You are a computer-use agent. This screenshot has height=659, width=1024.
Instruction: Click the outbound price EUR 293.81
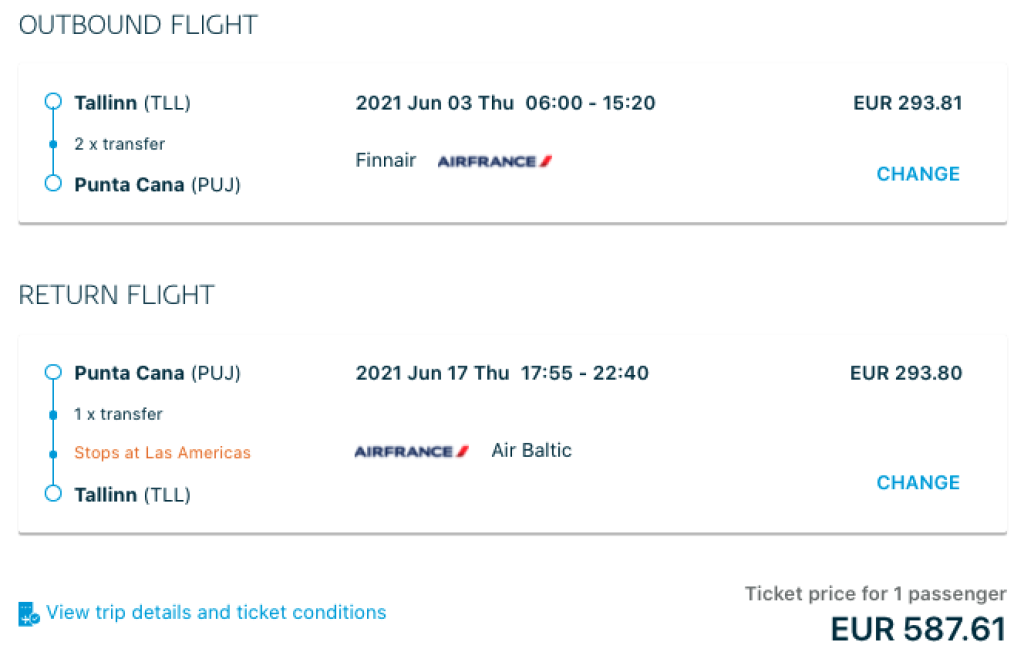pos(907,103)
